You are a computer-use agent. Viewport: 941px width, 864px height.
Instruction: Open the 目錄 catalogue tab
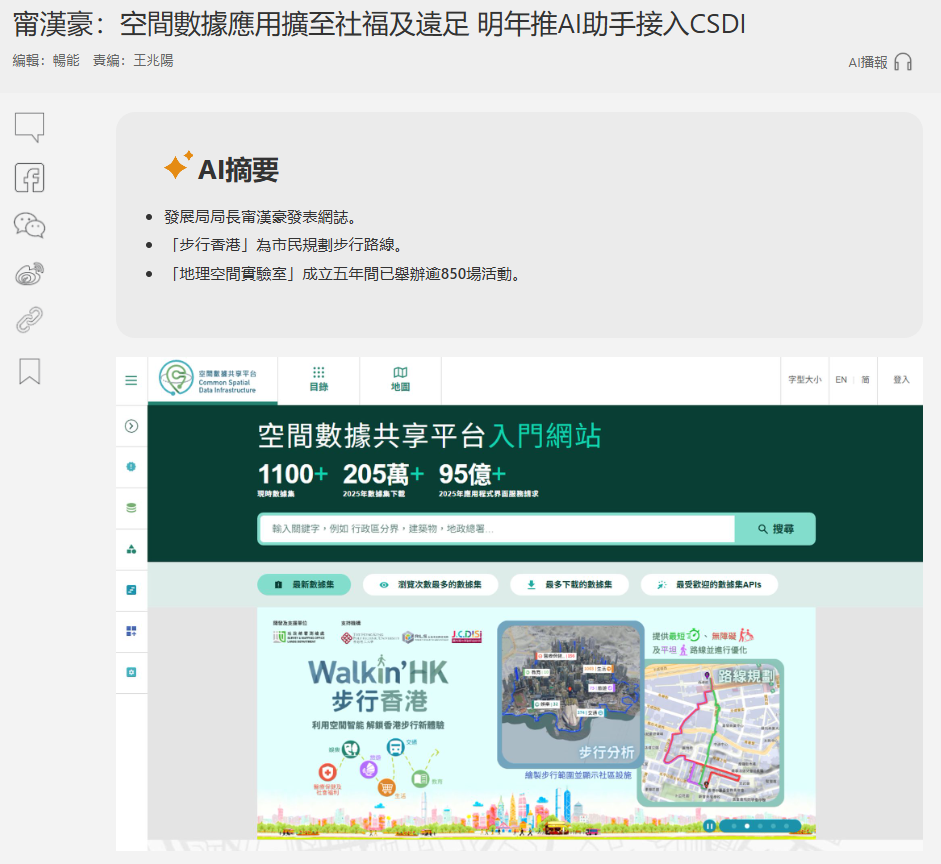319,379
